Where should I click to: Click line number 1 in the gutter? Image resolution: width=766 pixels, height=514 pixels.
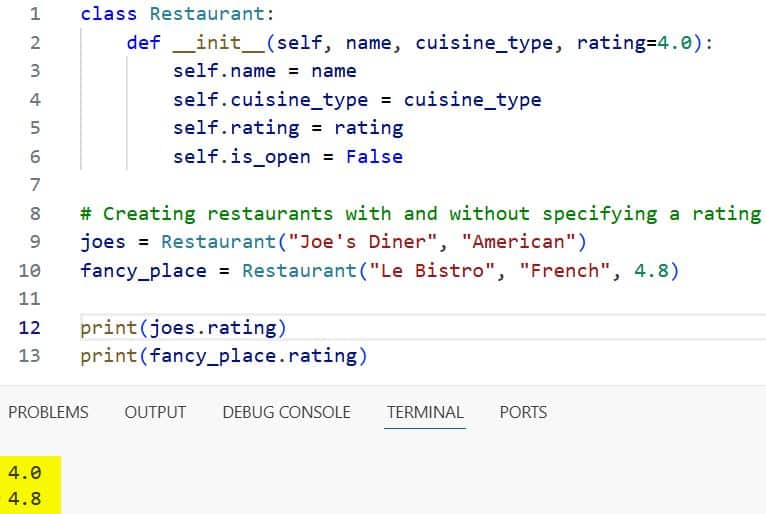point(35,14)
